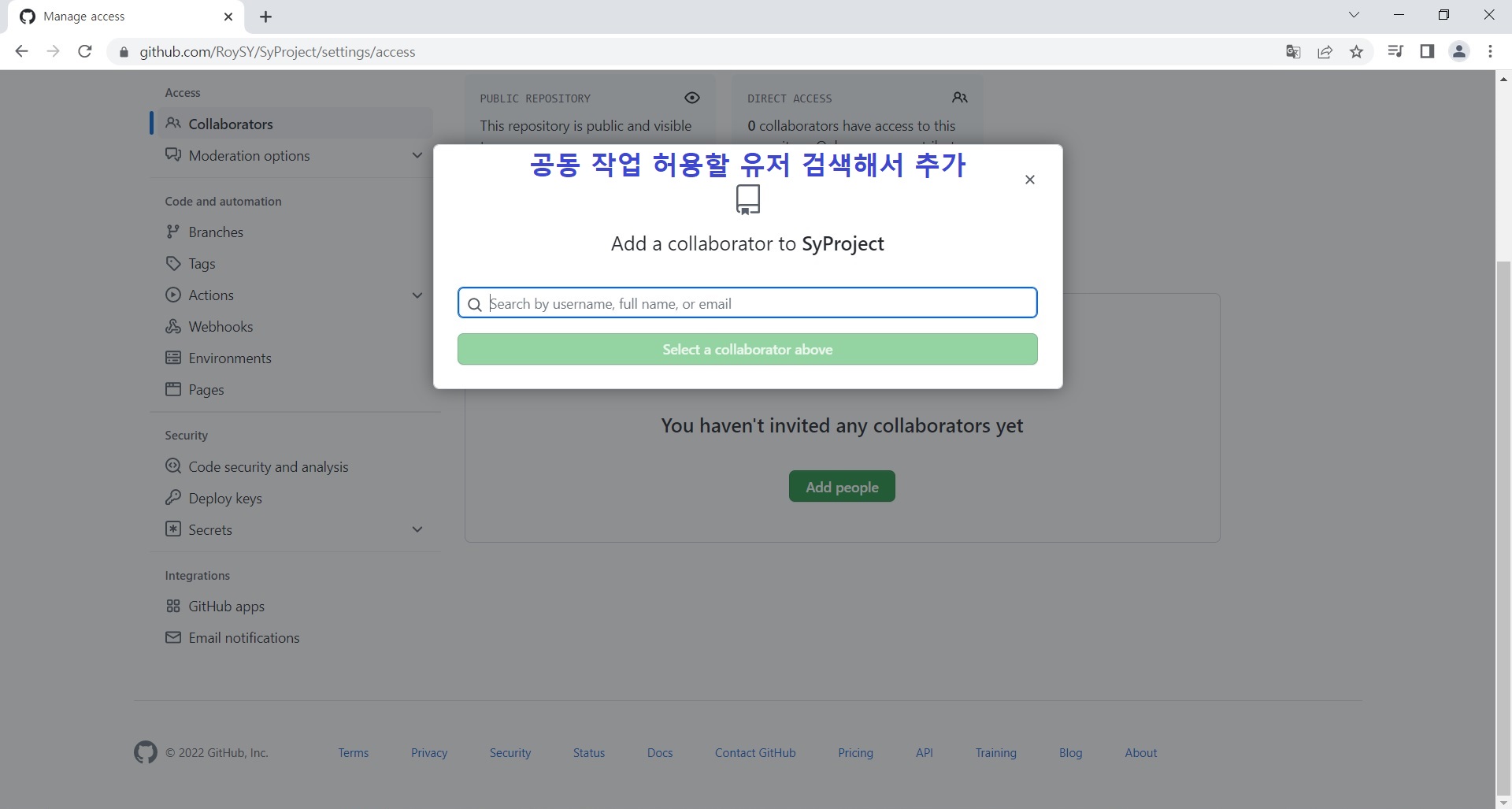
Task: Open the Chrome three-dot menu
Action: point(1490,52)
